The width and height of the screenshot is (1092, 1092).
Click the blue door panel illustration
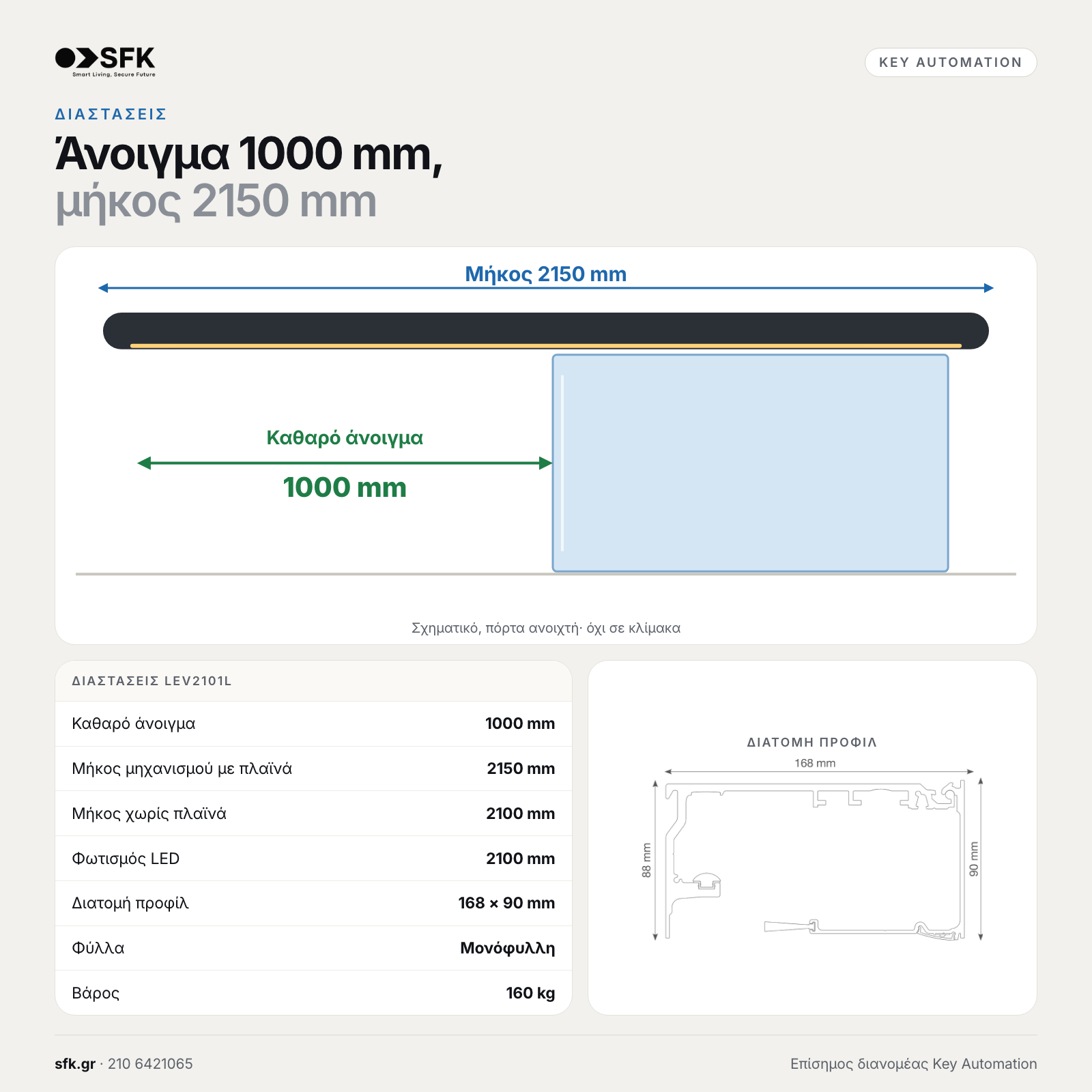coord(750,463)
